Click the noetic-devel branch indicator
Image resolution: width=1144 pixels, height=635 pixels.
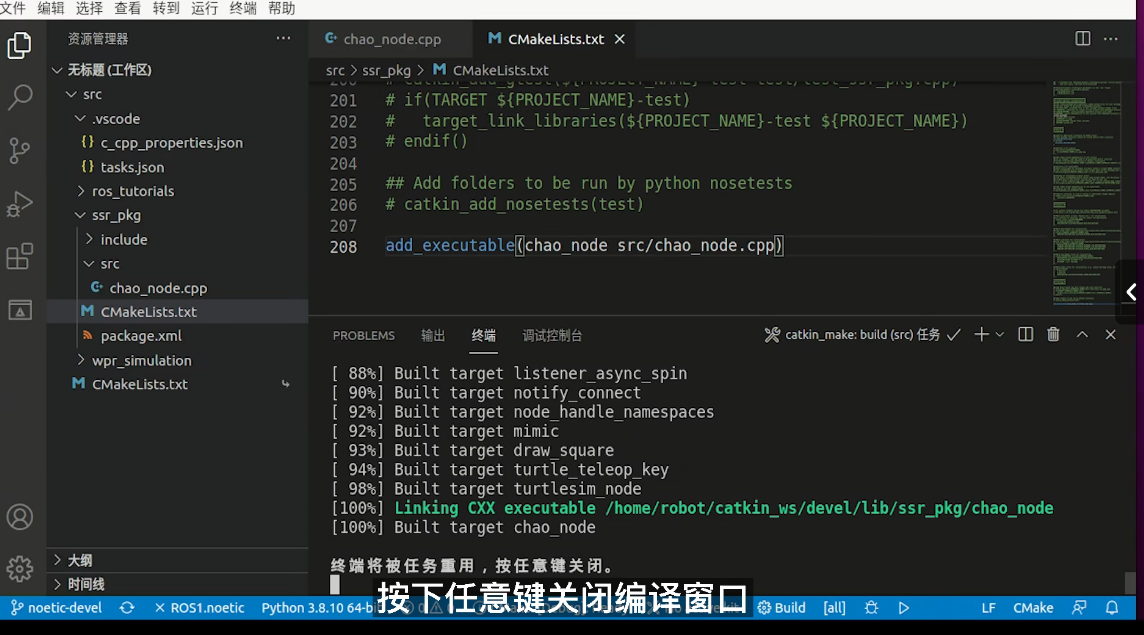[x=58, y=607]
